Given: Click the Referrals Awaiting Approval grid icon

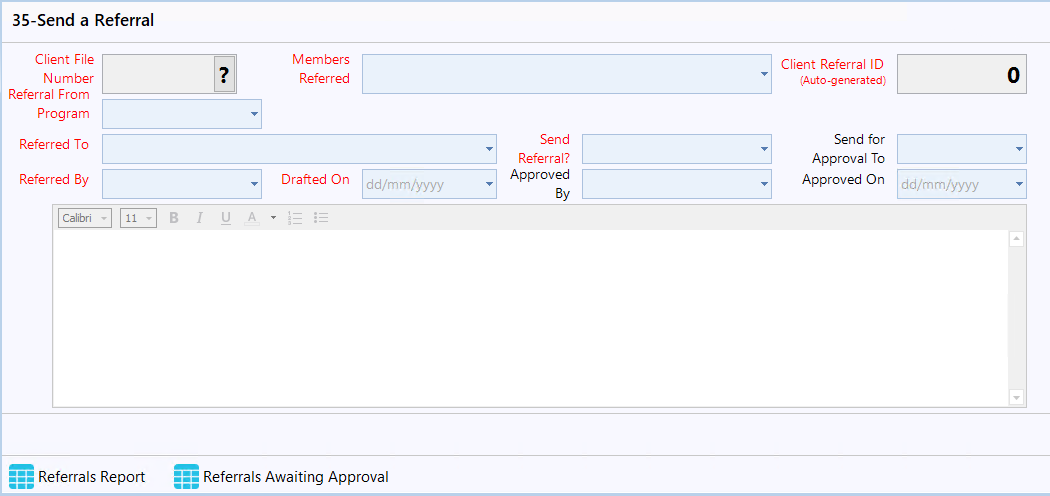Looking at the screenshot, I should (187, 477).
